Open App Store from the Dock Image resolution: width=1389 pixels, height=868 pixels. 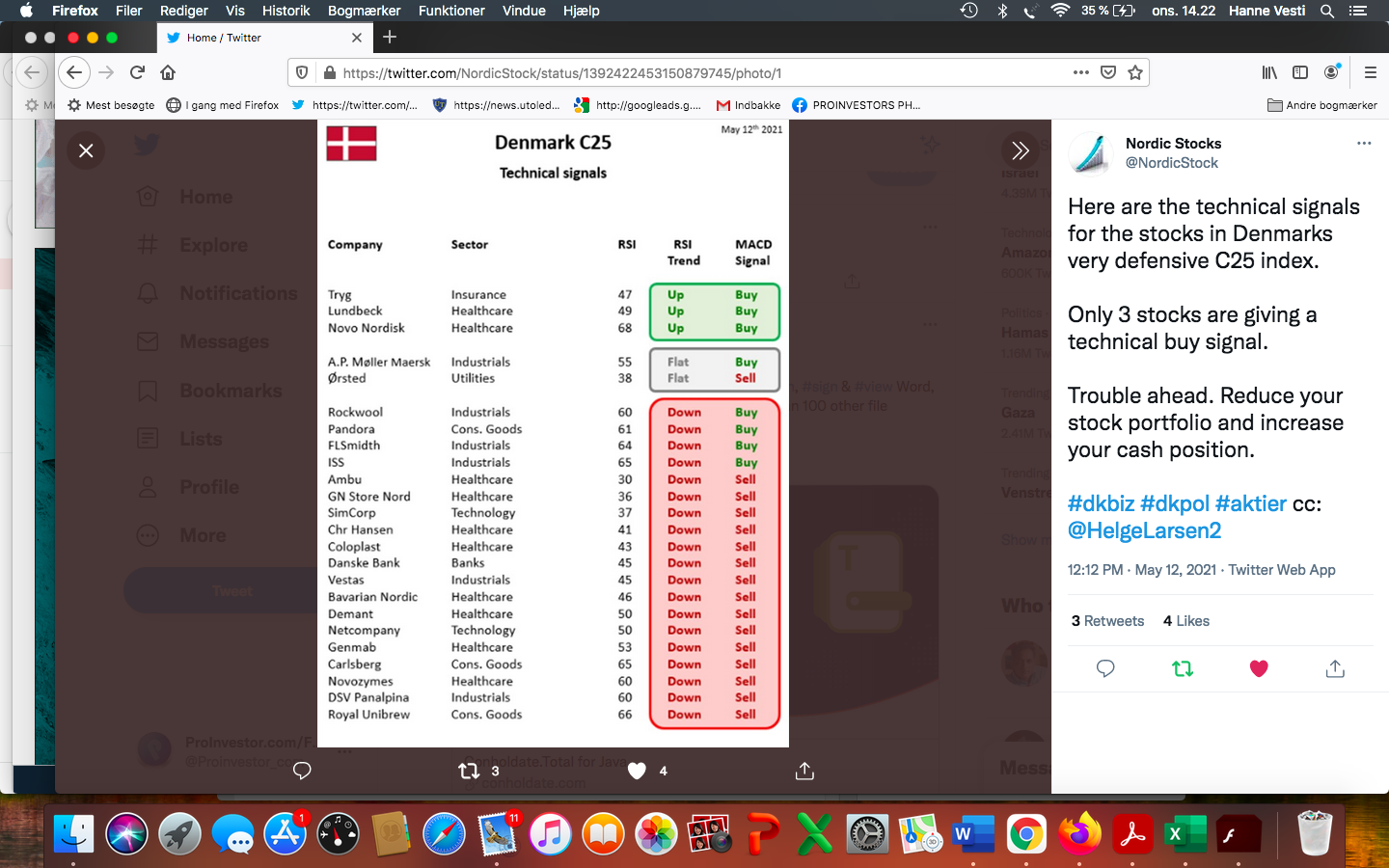click(x=286, y=834)
